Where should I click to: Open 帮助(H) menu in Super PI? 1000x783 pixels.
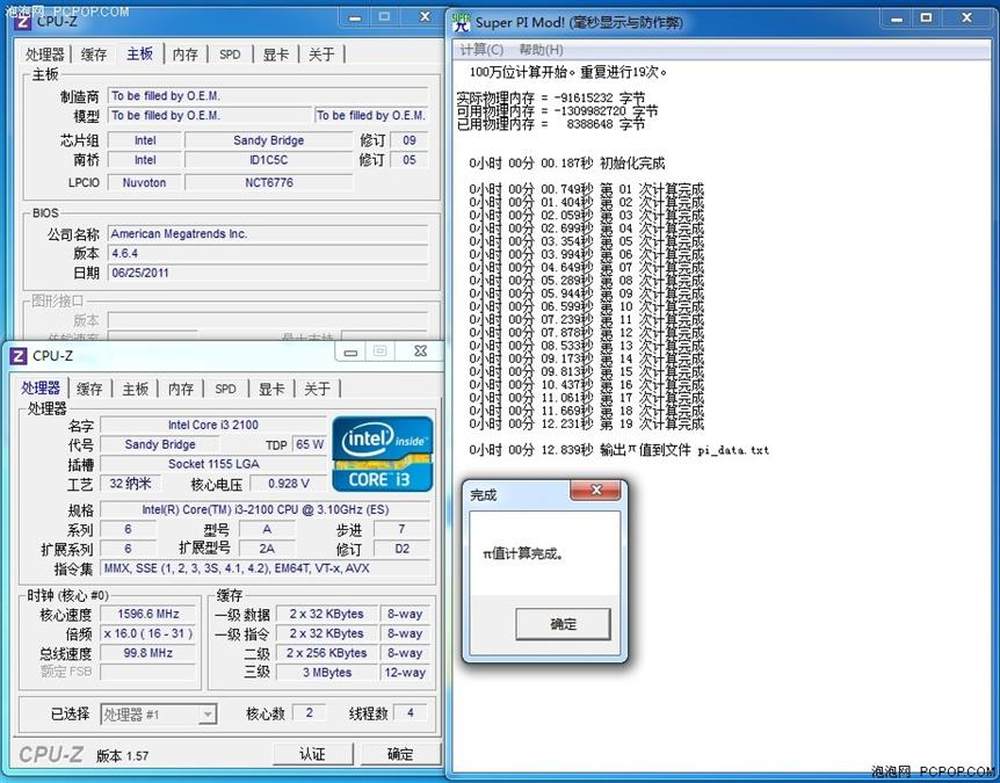(x=541, y=50)
